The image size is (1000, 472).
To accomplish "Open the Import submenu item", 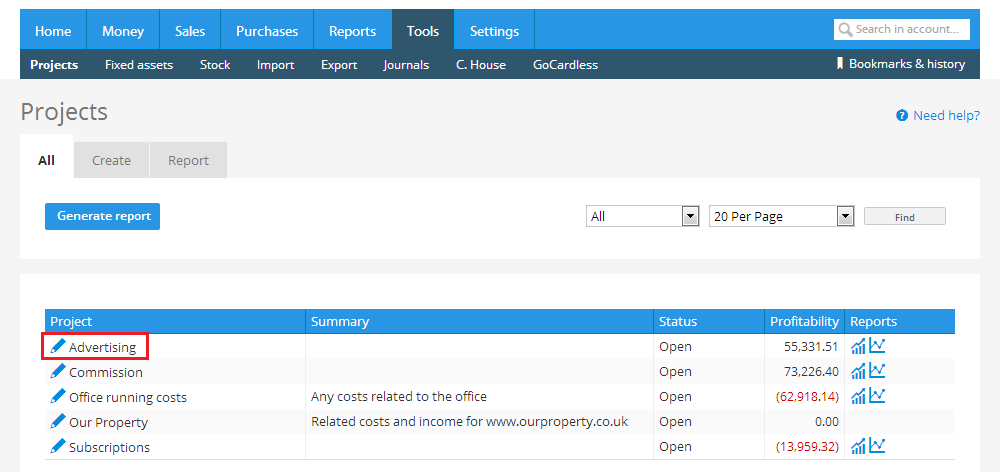I will (276, 64).
